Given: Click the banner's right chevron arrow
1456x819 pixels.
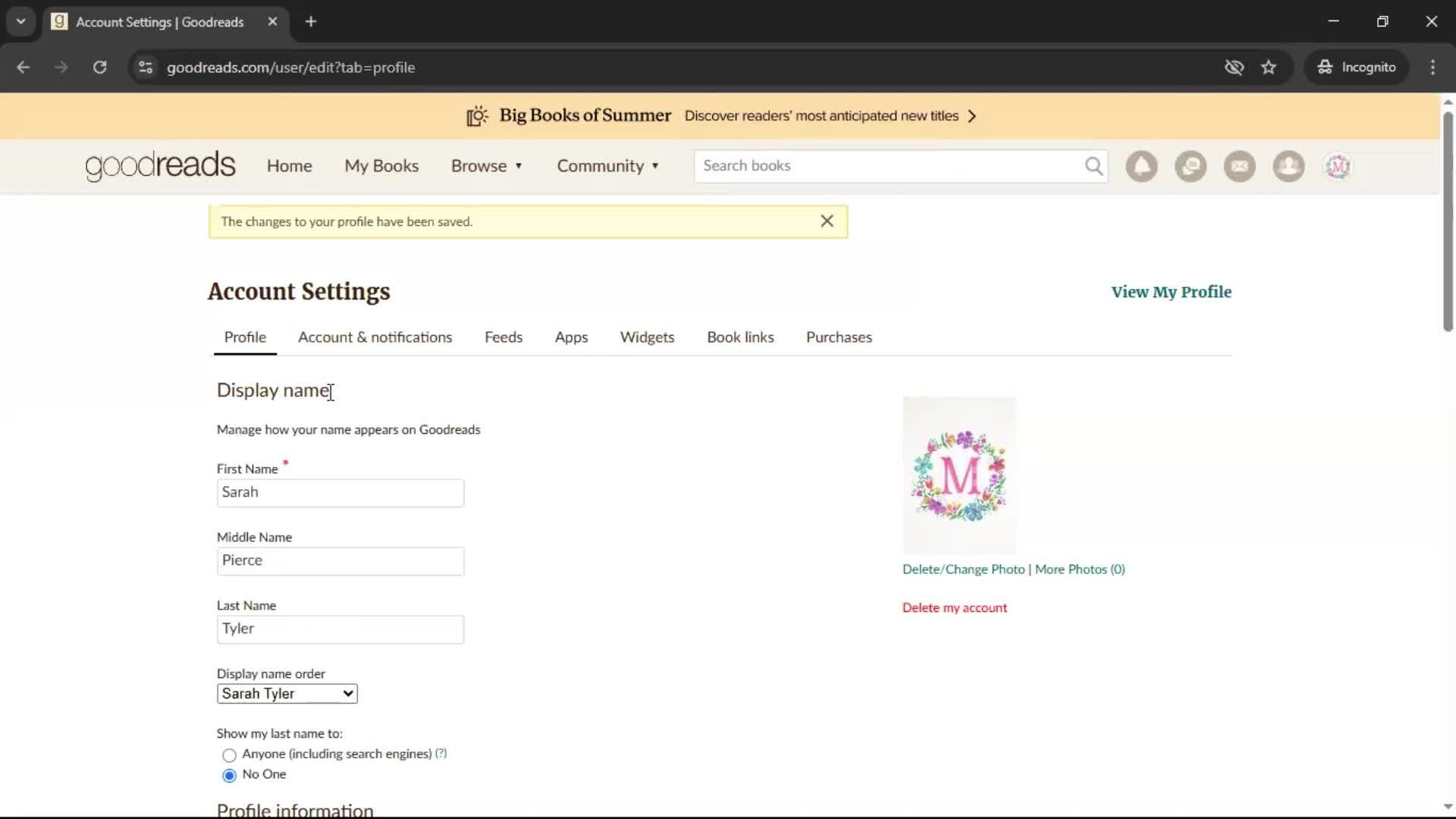Looking at the screenshot, I should click(972, 116).
